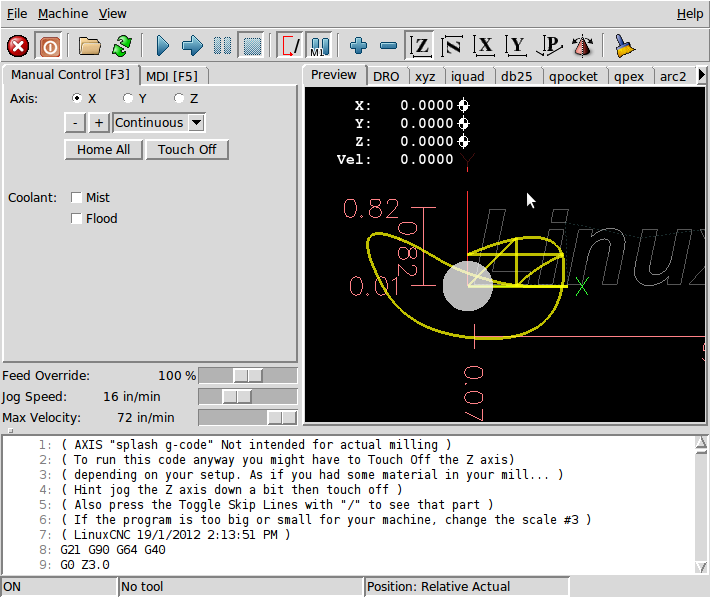710x597 pixels.
Task: Toggle the machine power button
Action: pos(48,46)
